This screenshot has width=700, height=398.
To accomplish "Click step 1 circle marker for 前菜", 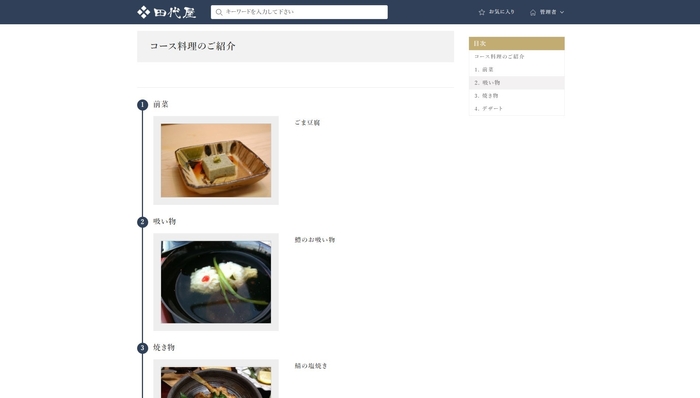I will 142,105.
